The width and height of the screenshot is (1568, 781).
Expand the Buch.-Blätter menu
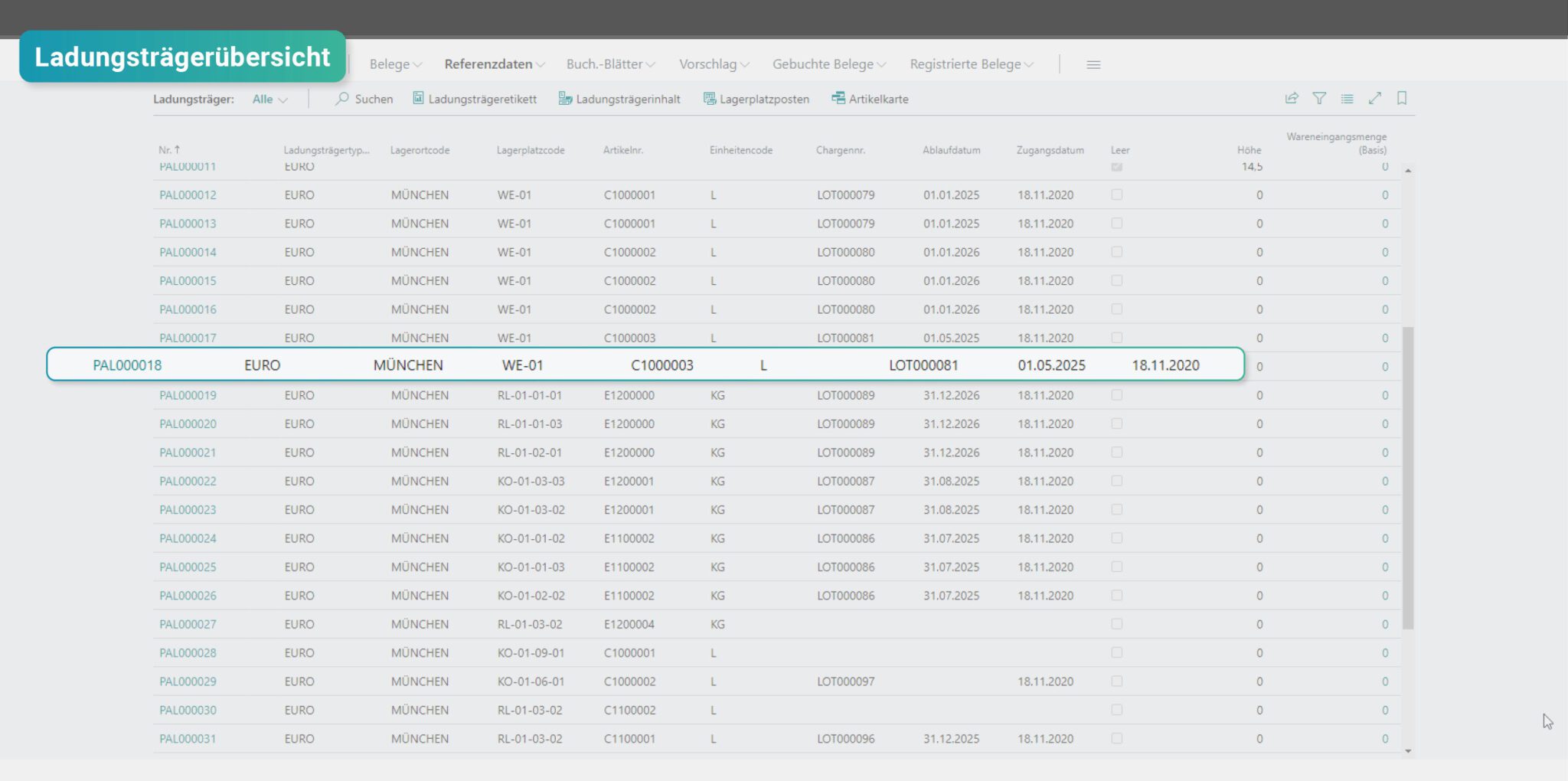[611, 64]
